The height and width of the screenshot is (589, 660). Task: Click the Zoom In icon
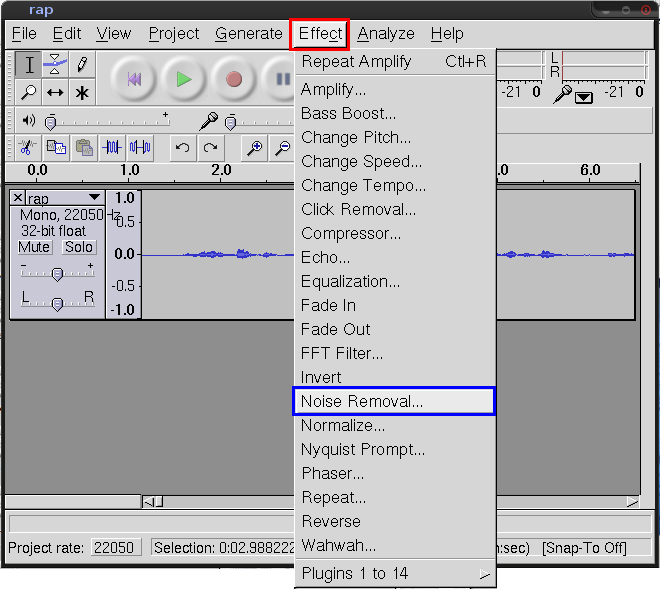(254, 147)
